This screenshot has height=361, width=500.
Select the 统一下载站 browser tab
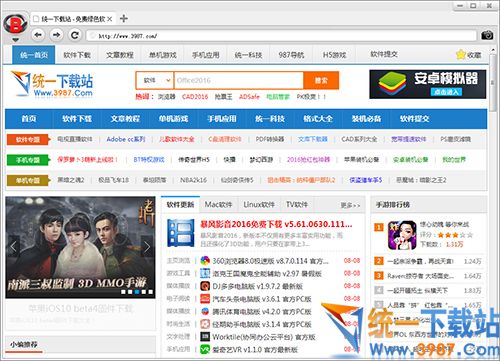(x=73, y=19)
